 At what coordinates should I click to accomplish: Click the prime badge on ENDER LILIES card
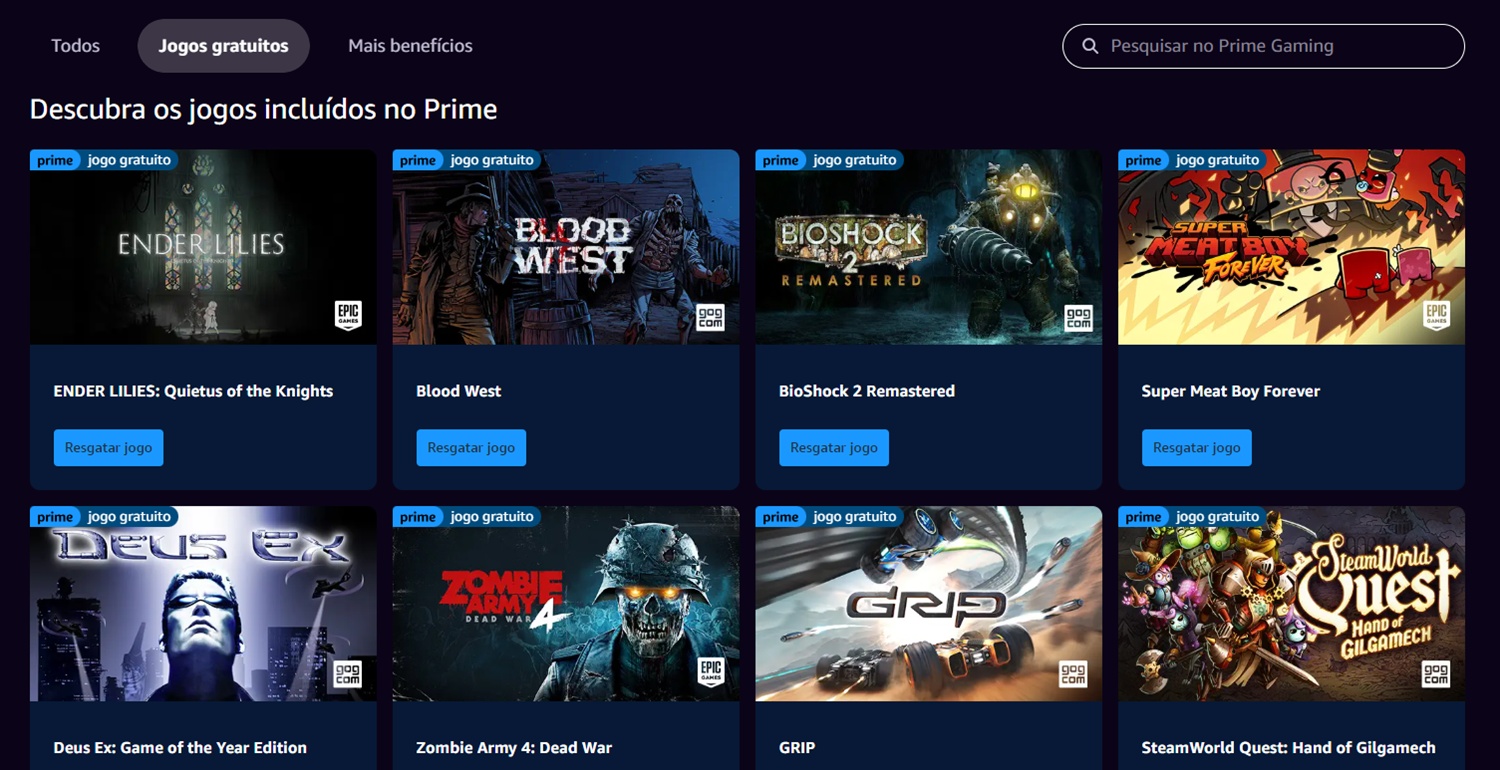55,160
